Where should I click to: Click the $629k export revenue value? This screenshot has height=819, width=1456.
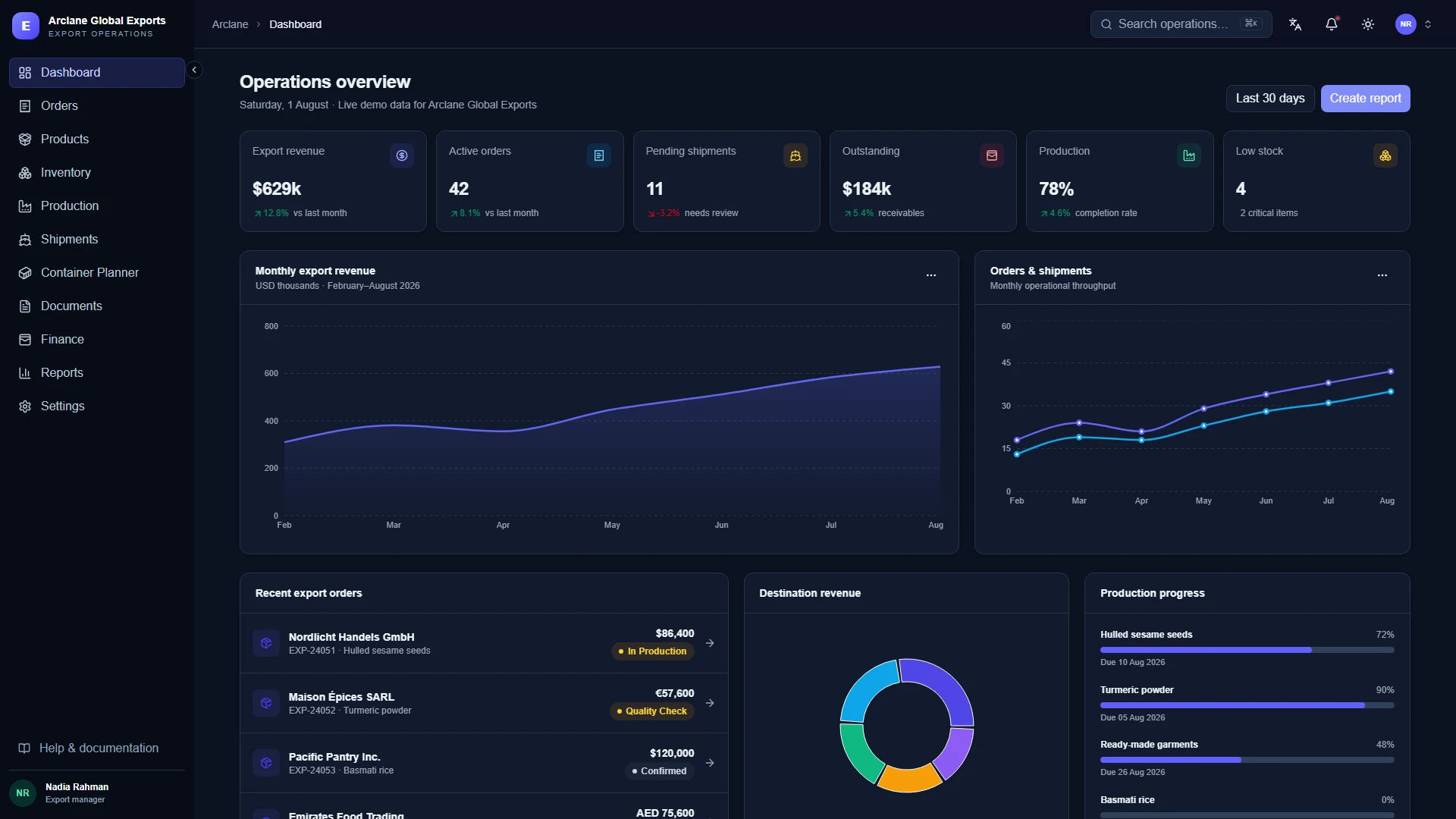pos(277,189)
